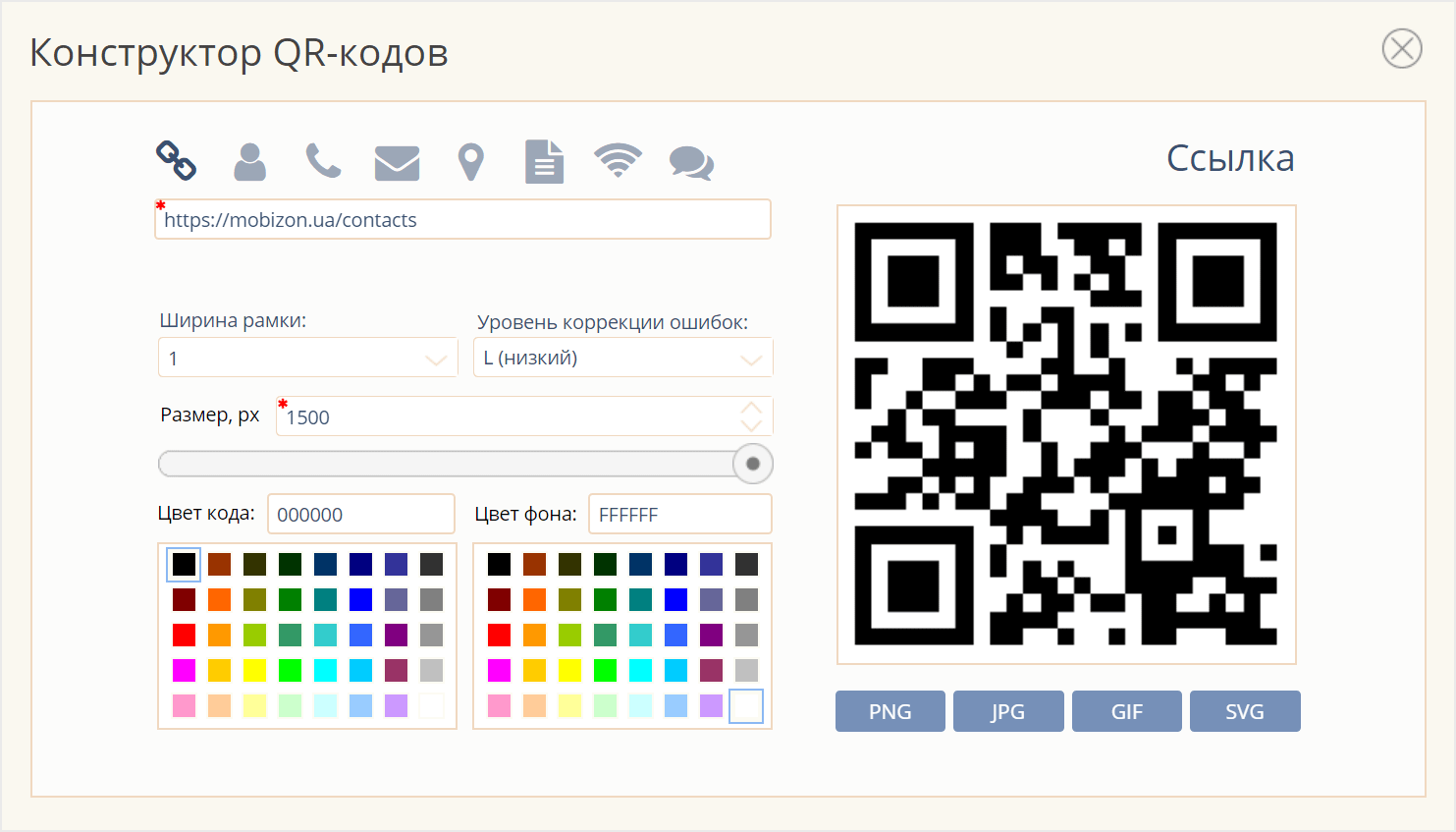
Task: Select the phone call QR type icon
Action: coord(323,161)
